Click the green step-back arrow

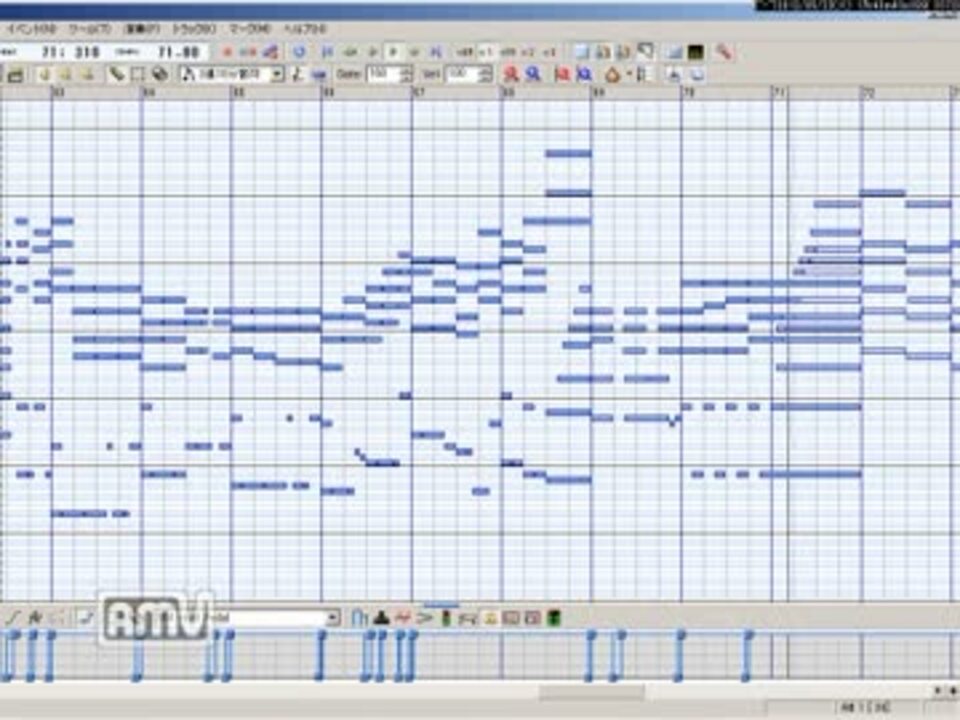coord(350,53)
